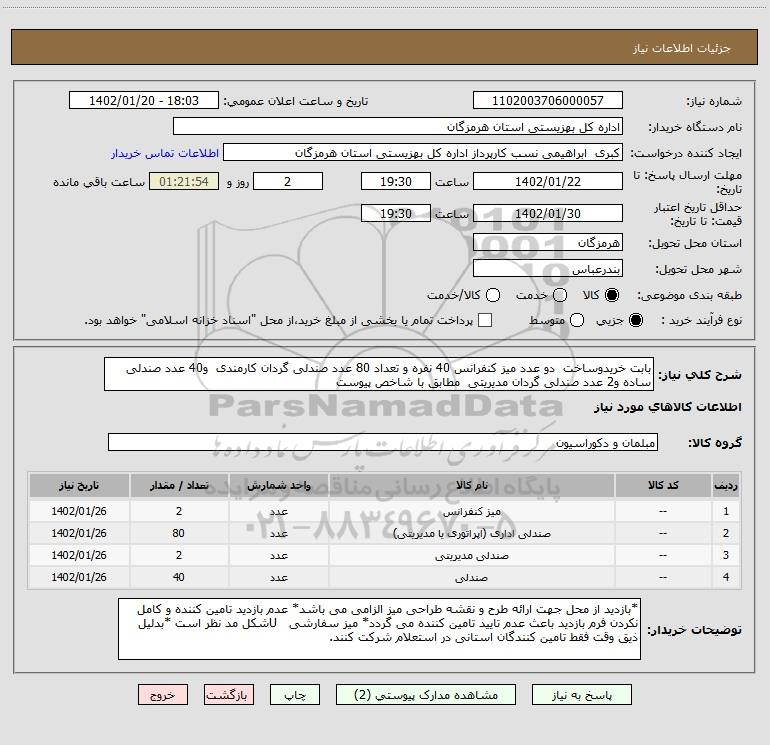Click the buyer organization name field
770x745 pixels.
tap(398, 127)
